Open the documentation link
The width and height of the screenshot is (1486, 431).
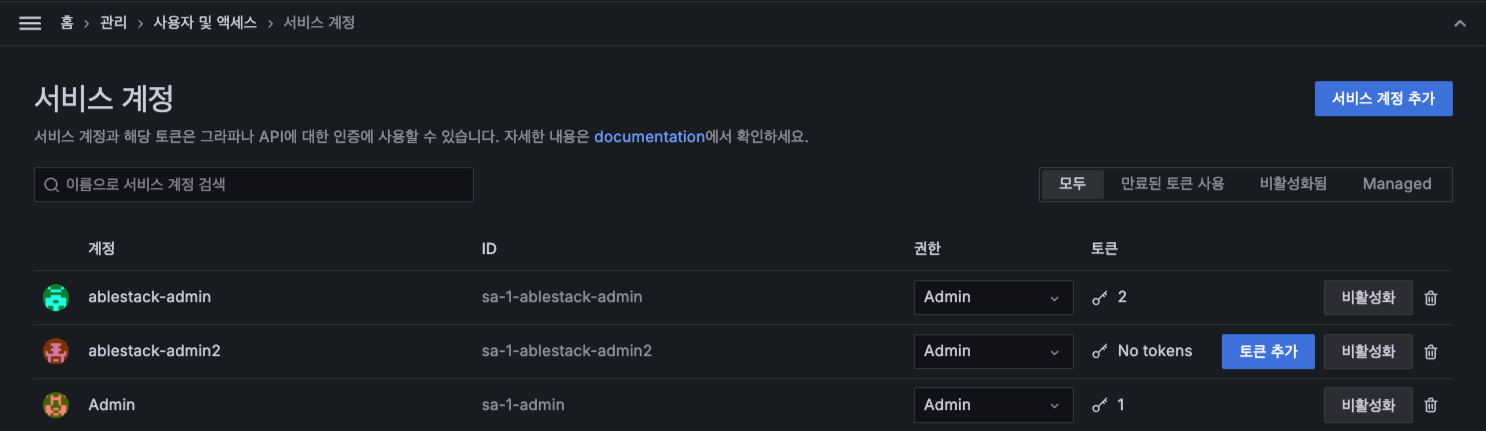[649, 137]
